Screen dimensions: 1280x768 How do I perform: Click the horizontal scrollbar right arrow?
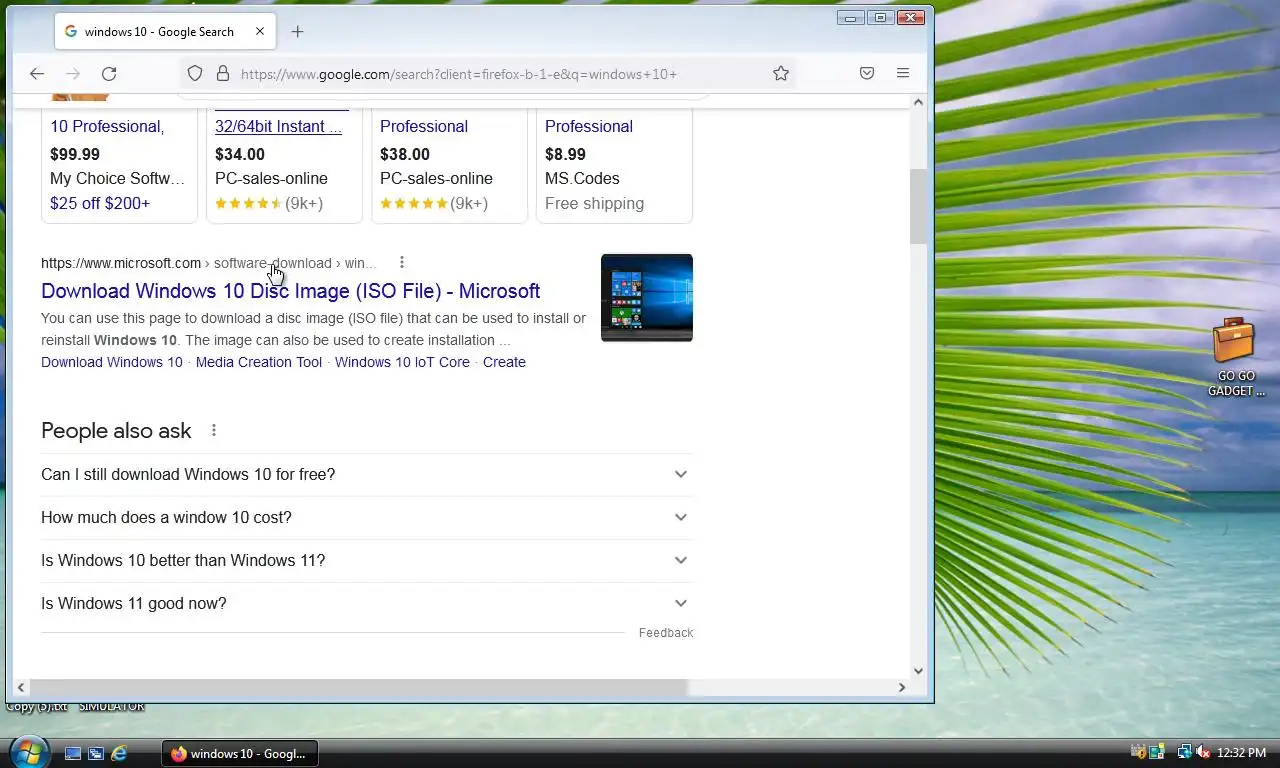pyautogui.click(x=901, y=687)
